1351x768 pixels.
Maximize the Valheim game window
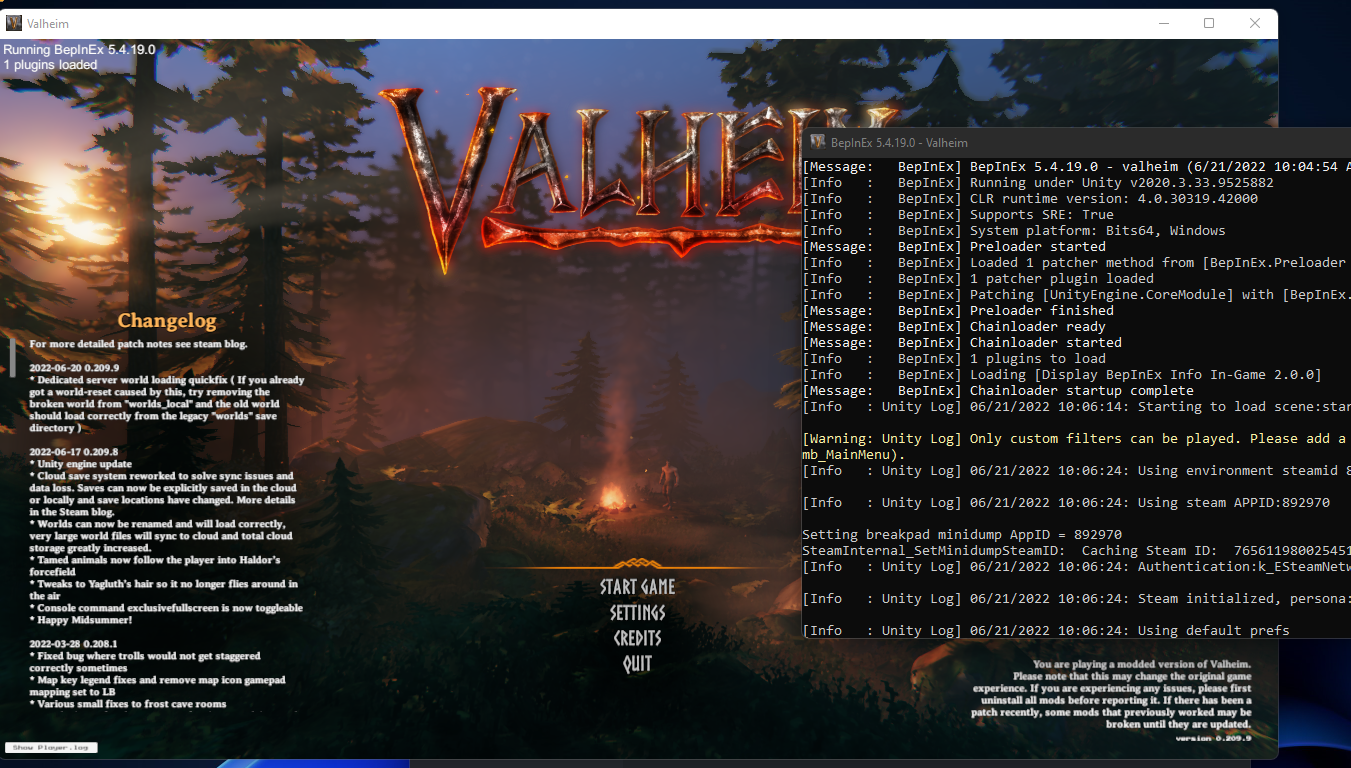(1208, 22)
